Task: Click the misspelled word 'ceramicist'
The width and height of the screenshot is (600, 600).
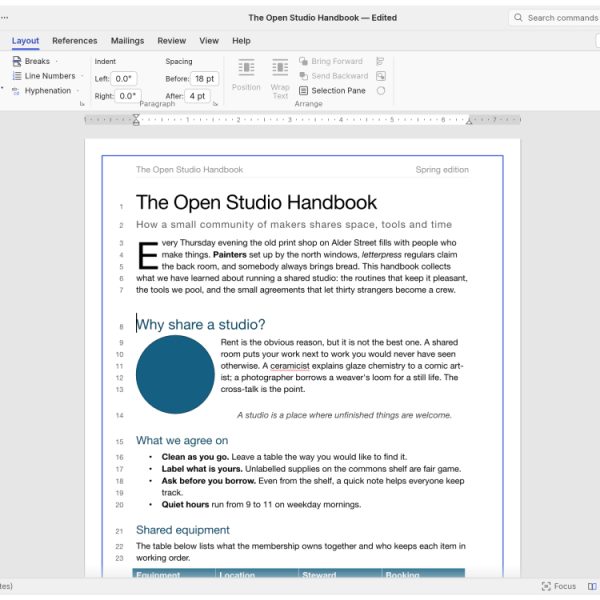Action: (290, 366)
